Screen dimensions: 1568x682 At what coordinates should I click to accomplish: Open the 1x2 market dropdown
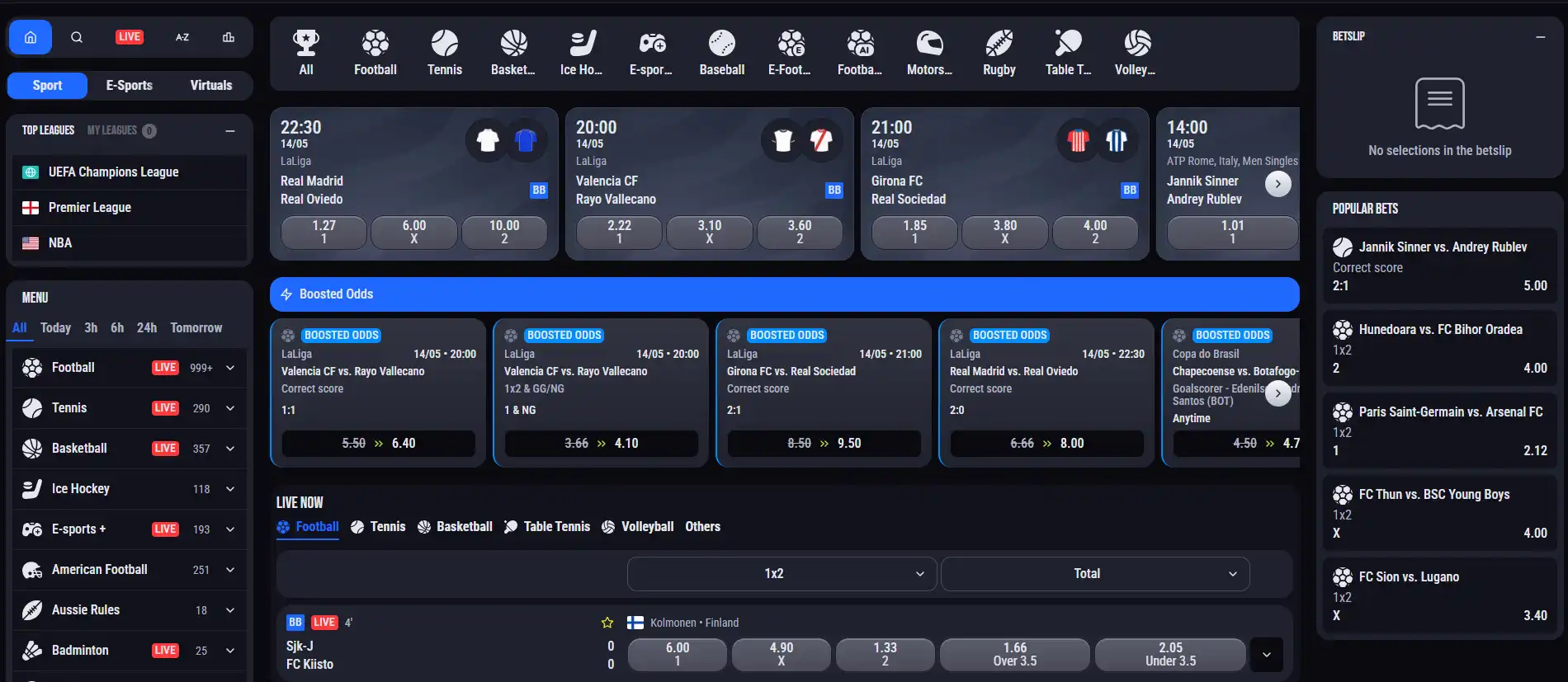782,574
